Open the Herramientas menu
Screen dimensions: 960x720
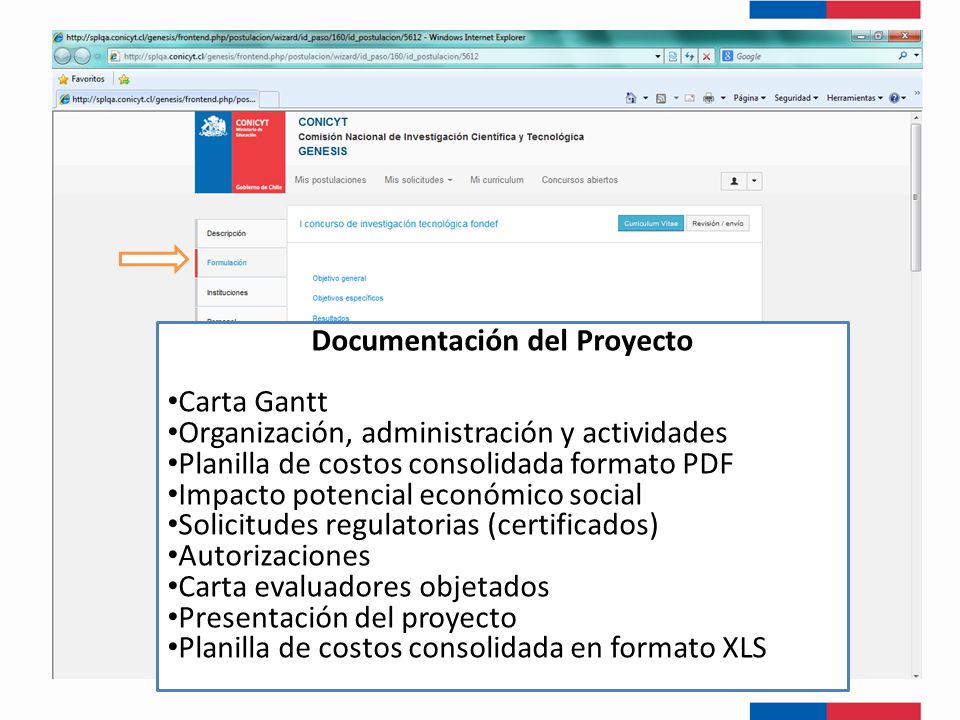tap(855, 98)
